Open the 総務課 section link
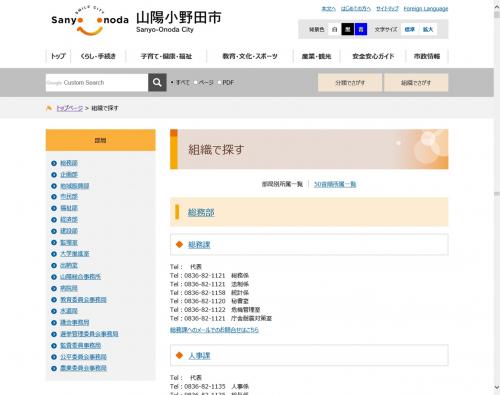Viewport: 500px width, 395px height. tap(199, 245)
